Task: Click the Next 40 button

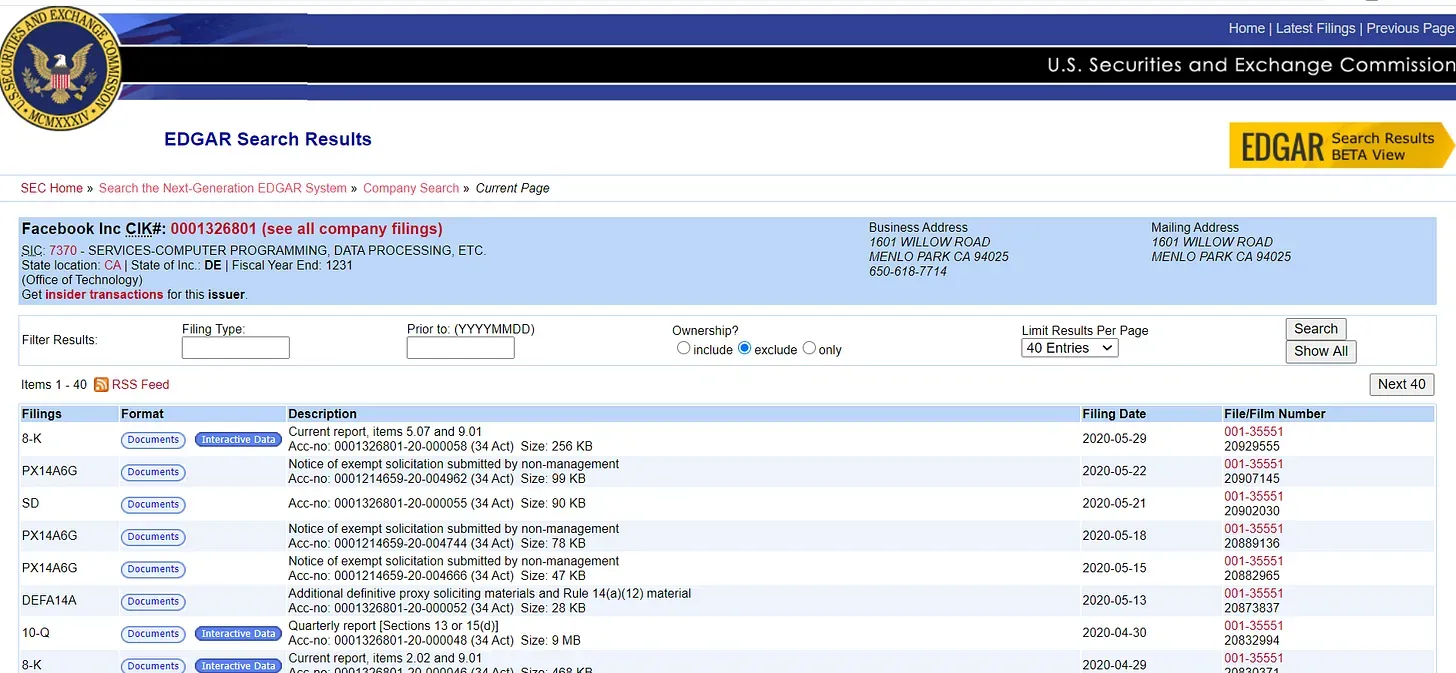Action: tap(1401, 384)
